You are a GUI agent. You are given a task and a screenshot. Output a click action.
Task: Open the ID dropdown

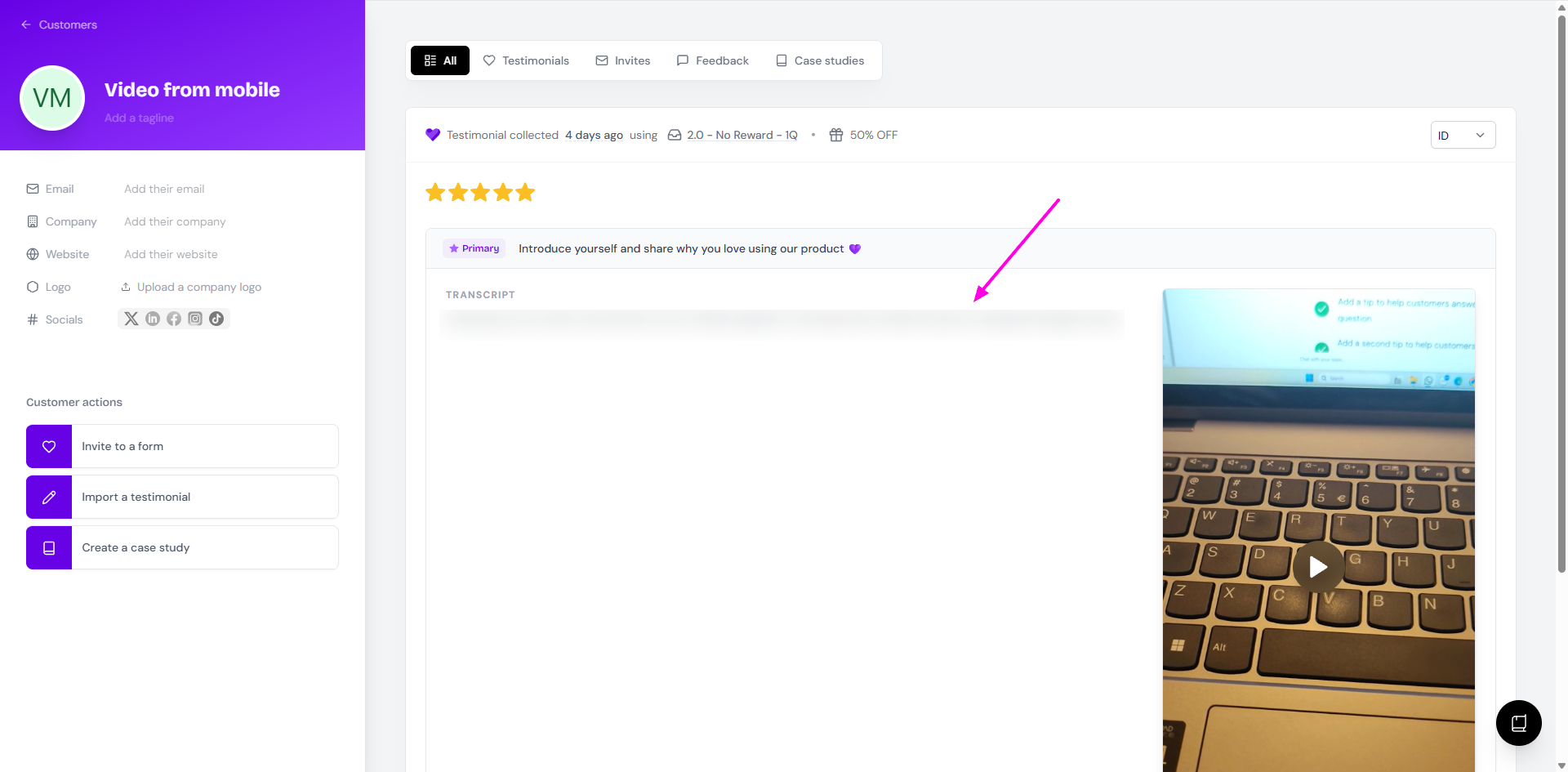click(1462, 136)
